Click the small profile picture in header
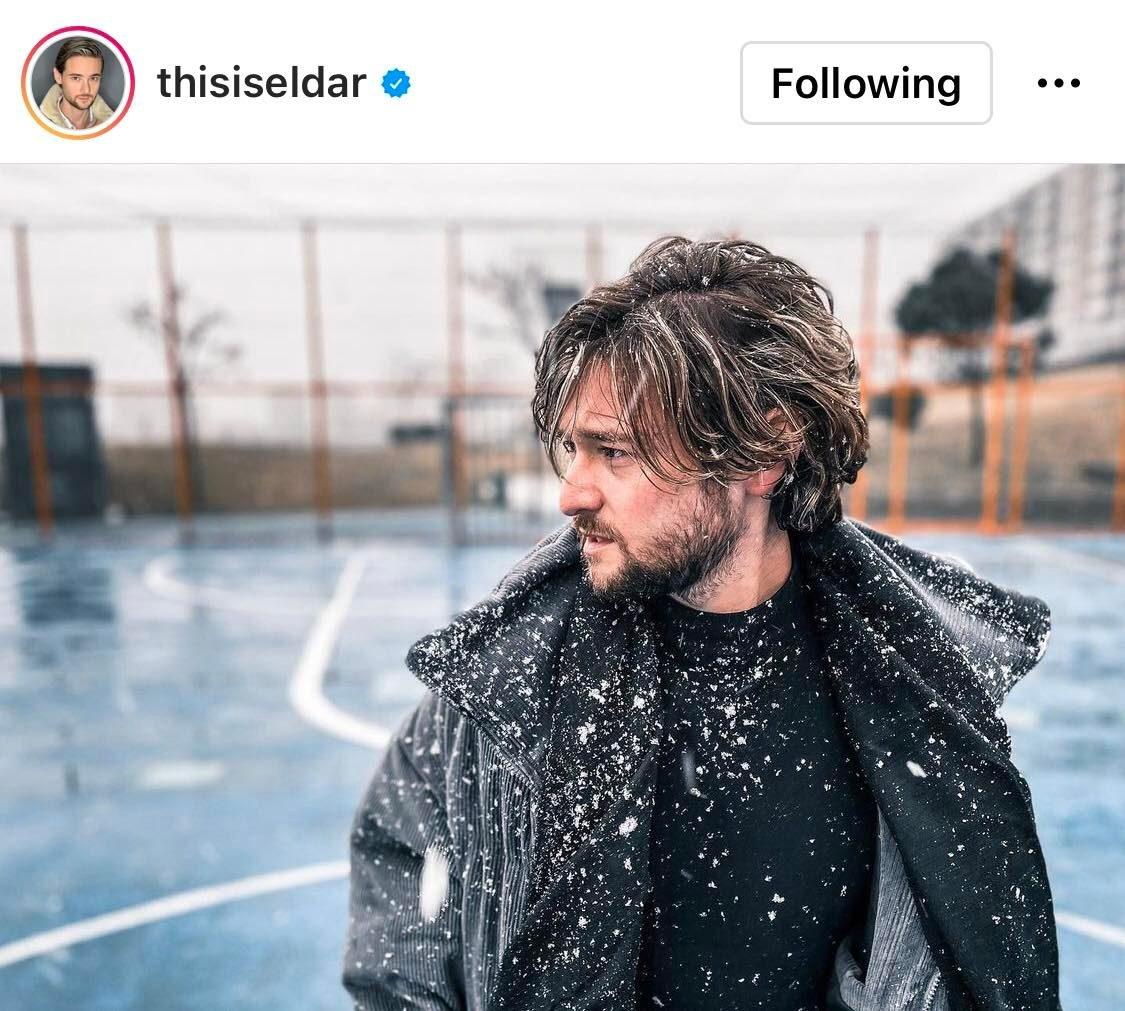The height and width of the screenshot is (1011, 1125). 77,83
